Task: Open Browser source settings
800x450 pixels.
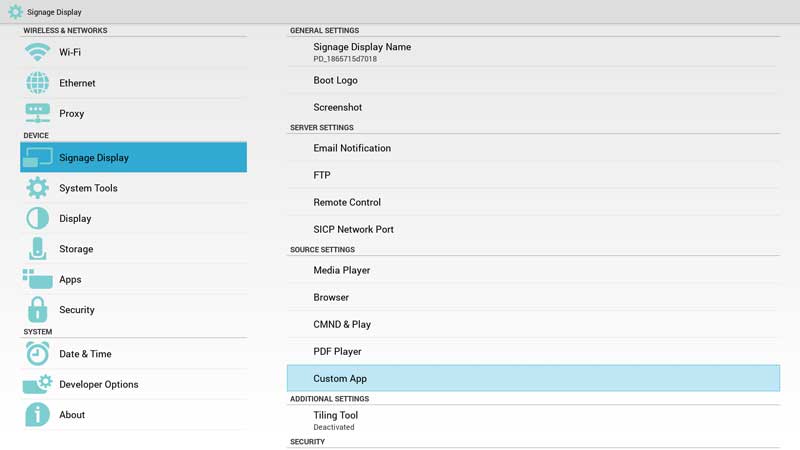Action: tap(533, 297)
